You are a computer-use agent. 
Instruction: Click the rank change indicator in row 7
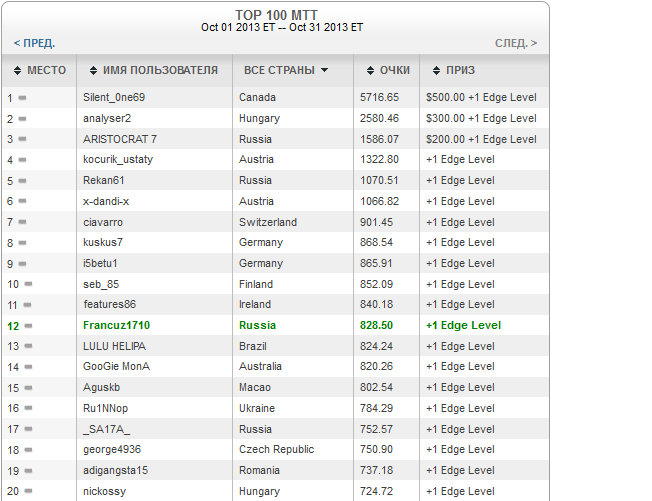(x=22, y=222)
